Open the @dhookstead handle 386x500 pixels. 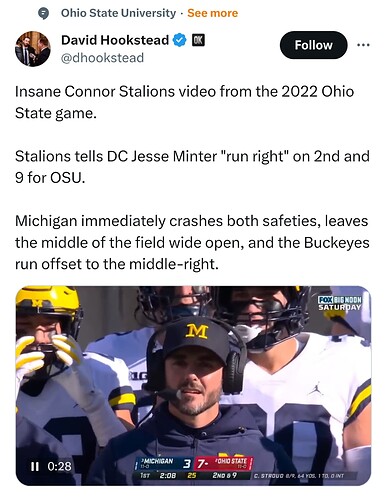click(102, 58)
